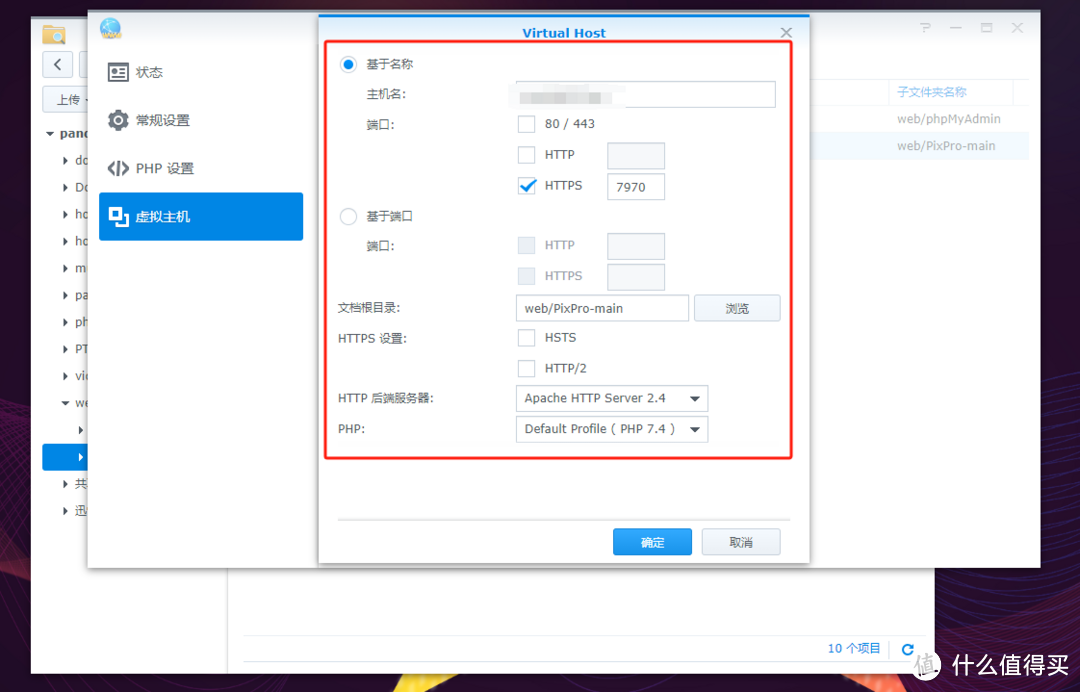This screenshot has height=692, width=1080.
Task: Expand the 共 shared folder tree node
Action: coord(65,484)
